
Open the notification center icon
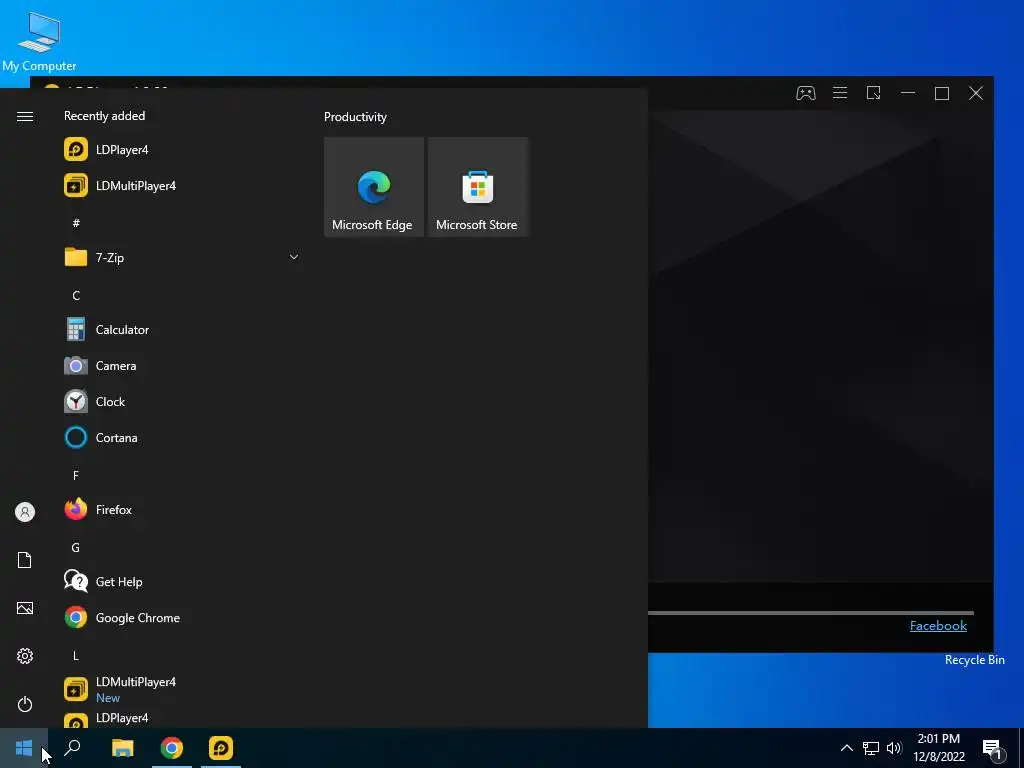[993, 748]
